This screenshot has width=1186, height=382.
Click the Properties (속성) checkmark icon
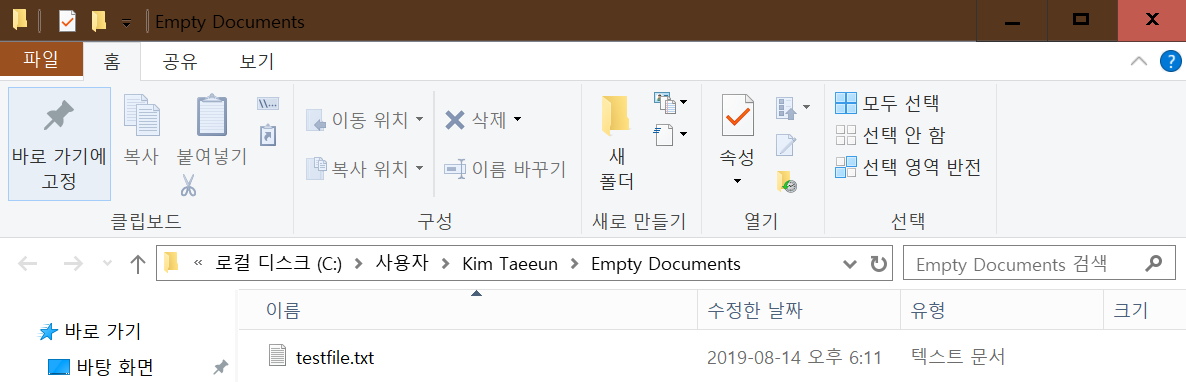pos(737,116)
